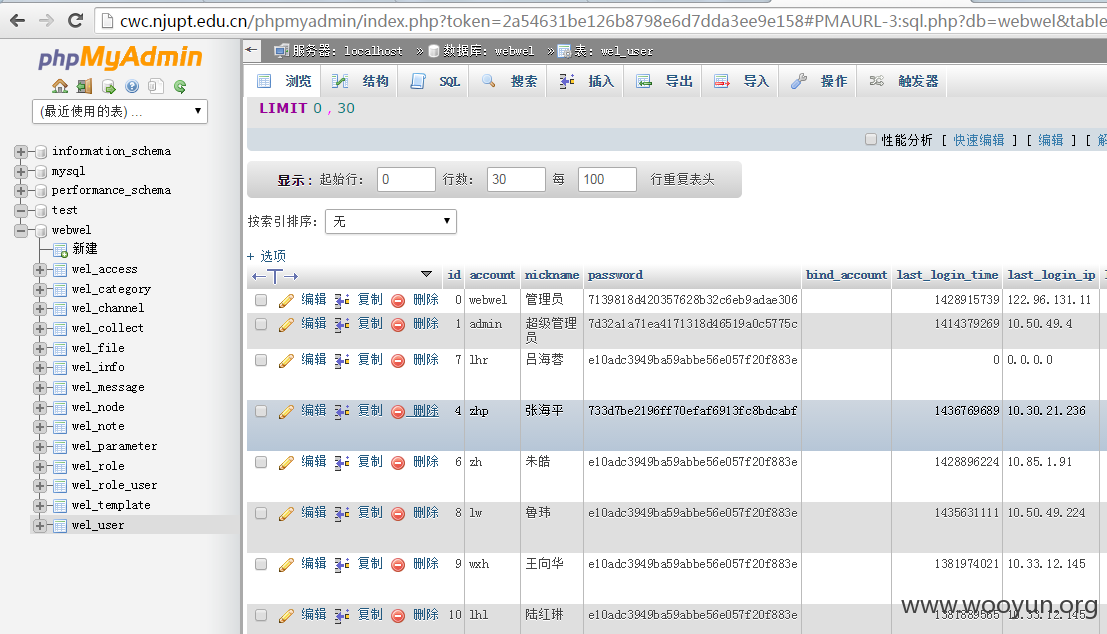Viewport: 1107px width, 634px height.
Task: Collapse the webwel database node
Action: point(20,230)
